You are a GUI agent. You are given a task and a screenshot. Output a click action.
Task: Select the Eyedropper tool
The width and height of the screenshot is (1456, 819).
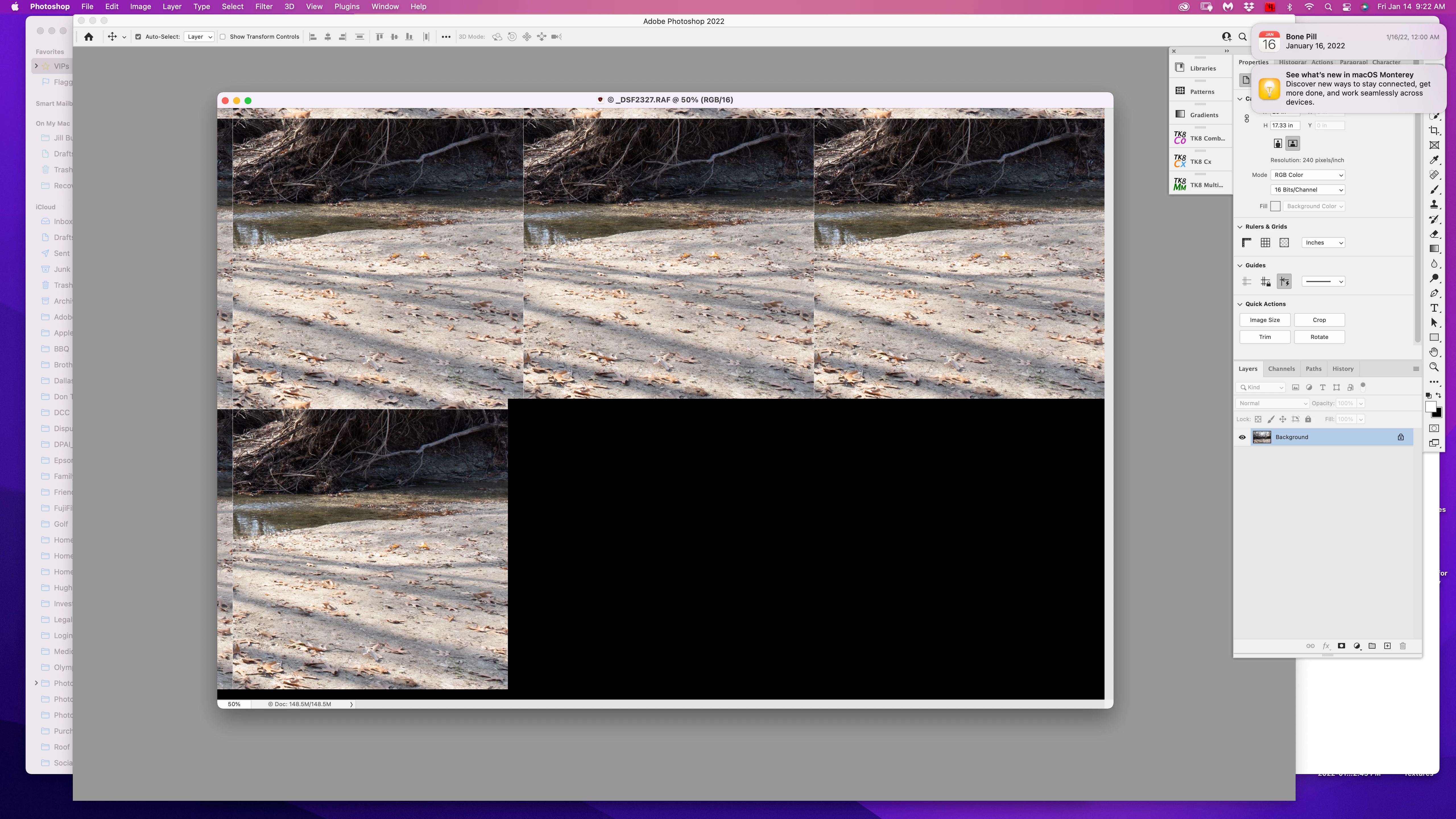click(x=1434, y=160)
